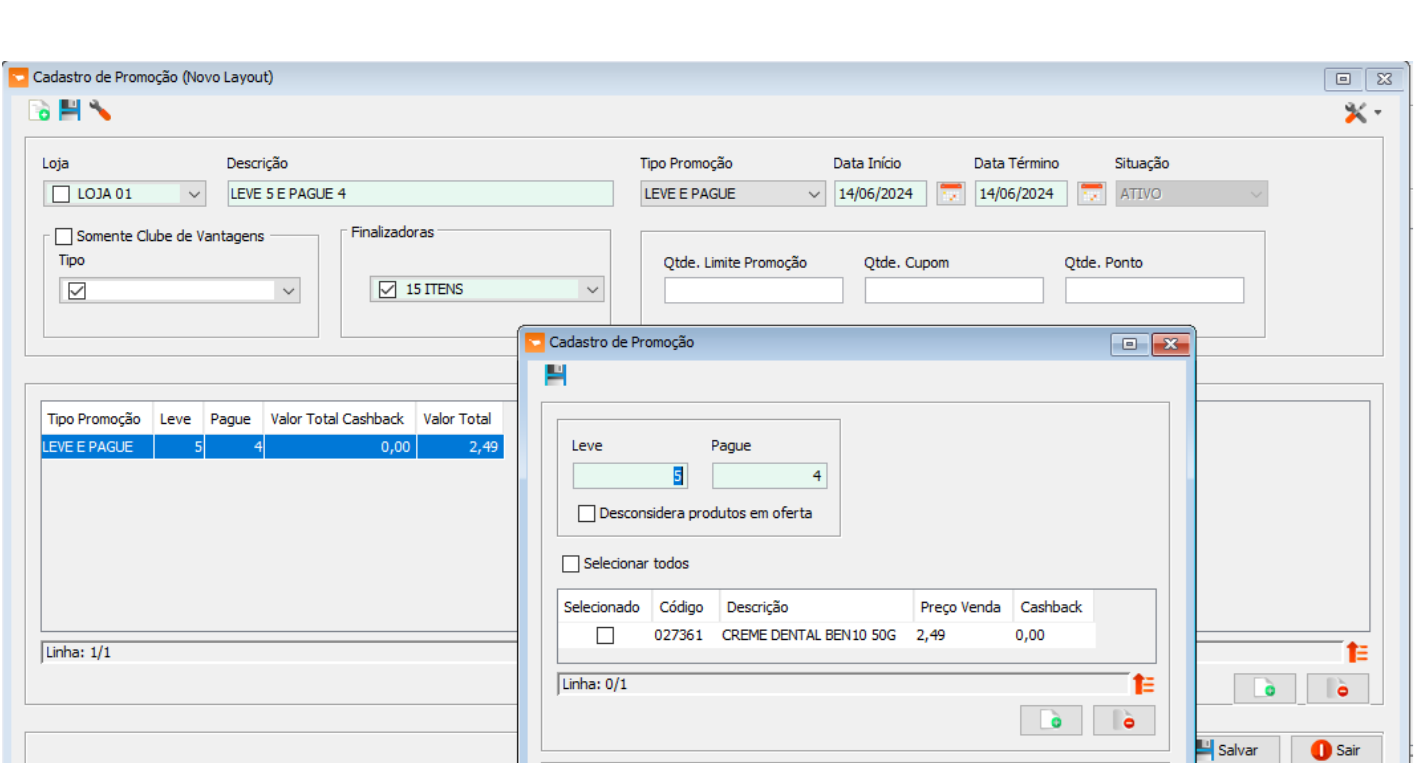Click the Qtde. Limite Promoção input field

[x=754, y=291]
